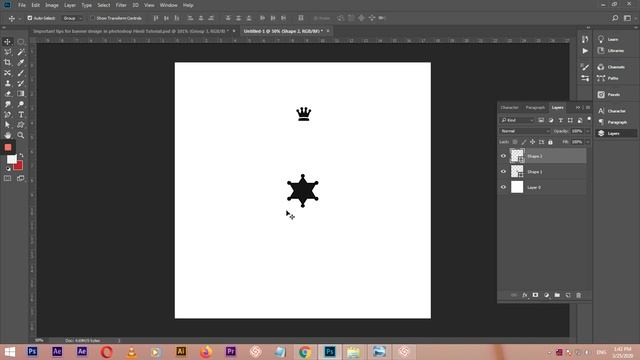Hide the Shape 1 layer
The width and height of the screenshot is (640, 360).
point(503,172)
